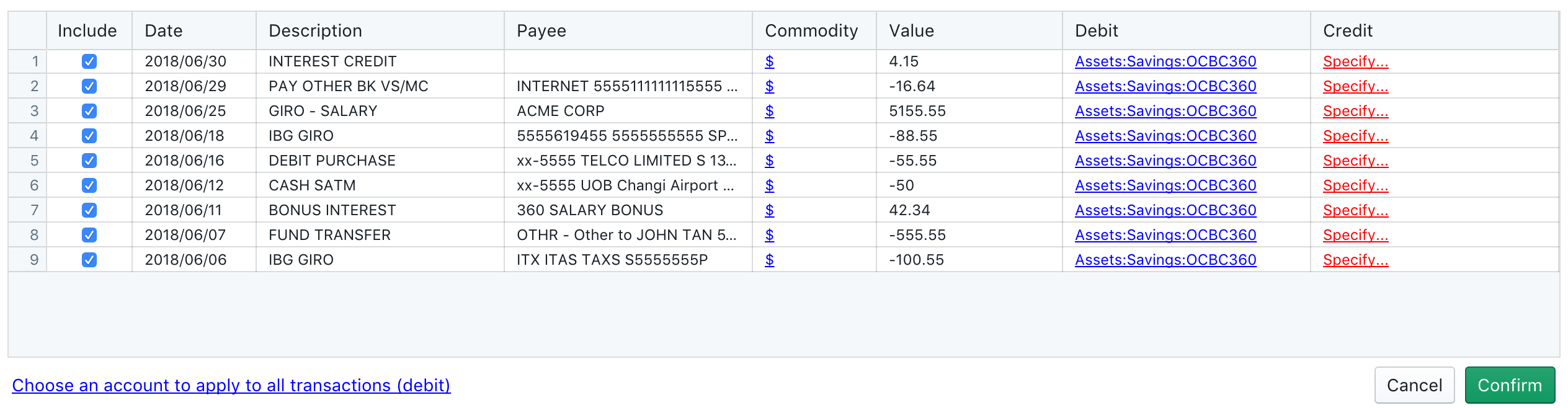Specify credit account for ACME CORP salary
The height and width of the screenshot is (408, 1568).
click(1355, 111)
